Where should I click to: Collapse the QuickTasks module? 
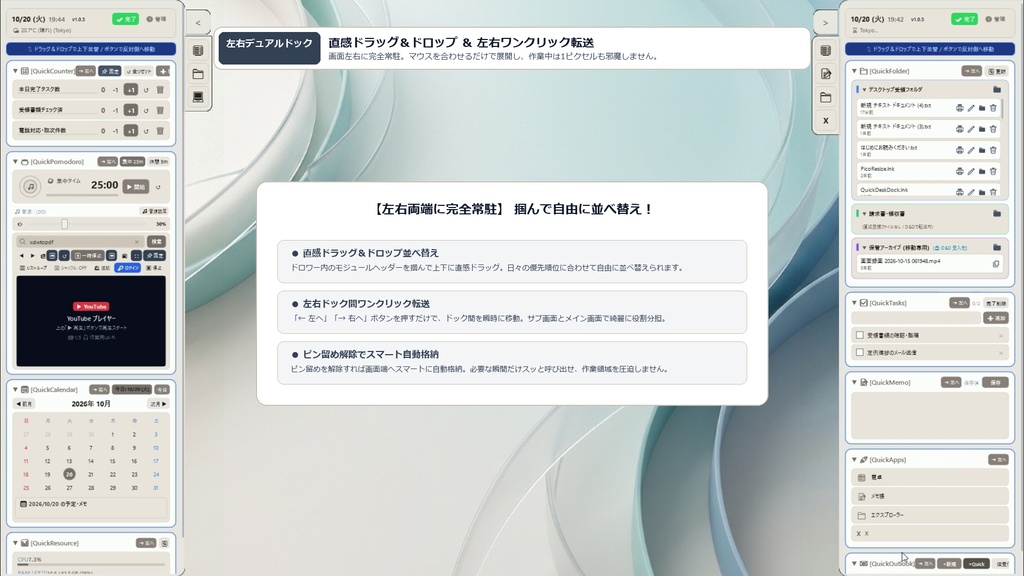pyautogui.click(x=854, y=302)
